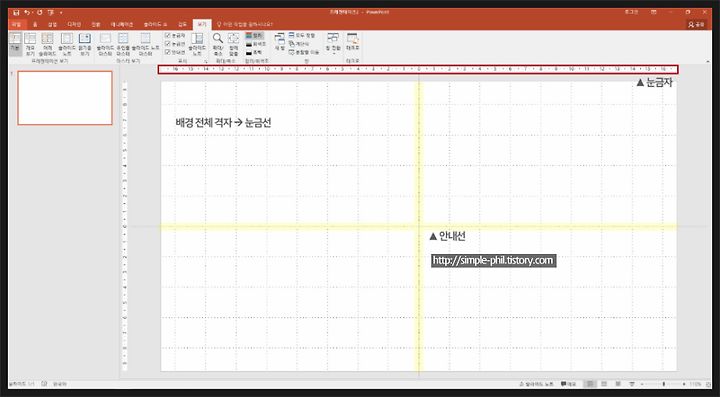
Task: Select the Color (컬러) view mode
Action: [x=255, y=35]
